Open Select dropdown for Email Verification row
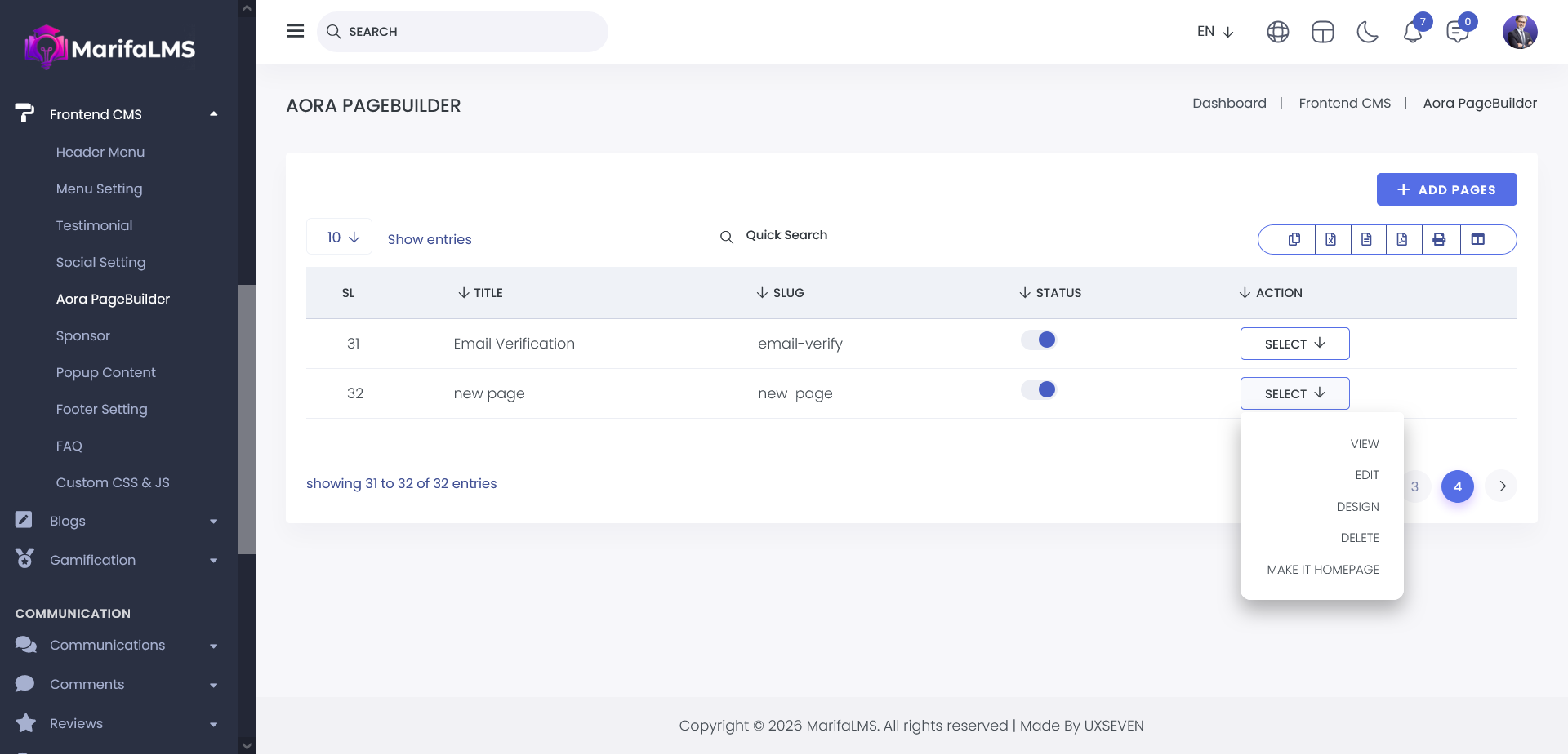1568x755 pixels. point(1294,344)
